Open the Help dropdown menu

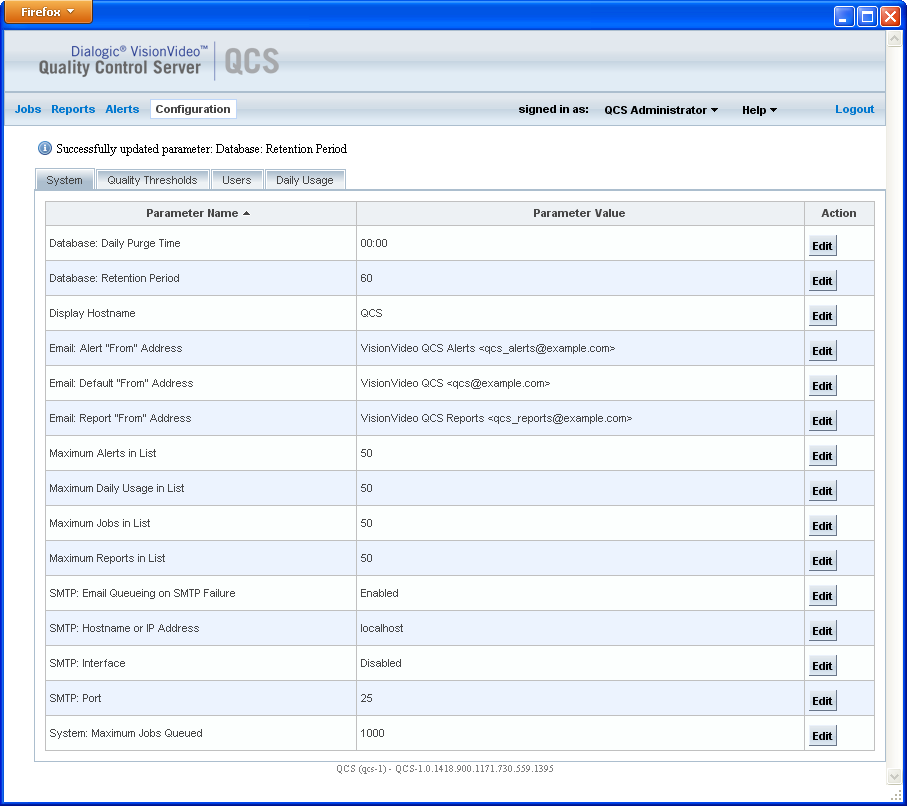(x=759, y=110)
